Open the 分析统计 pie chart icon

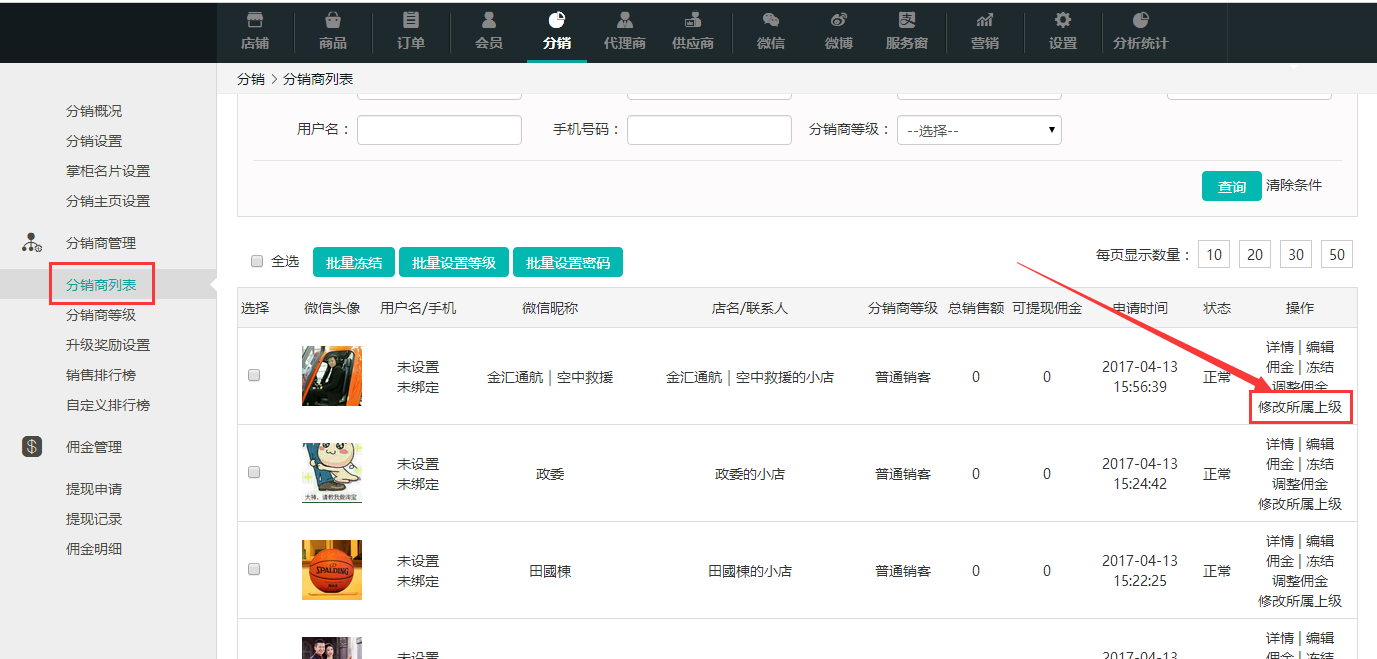pyautogui.click(x=1140, y=20)
